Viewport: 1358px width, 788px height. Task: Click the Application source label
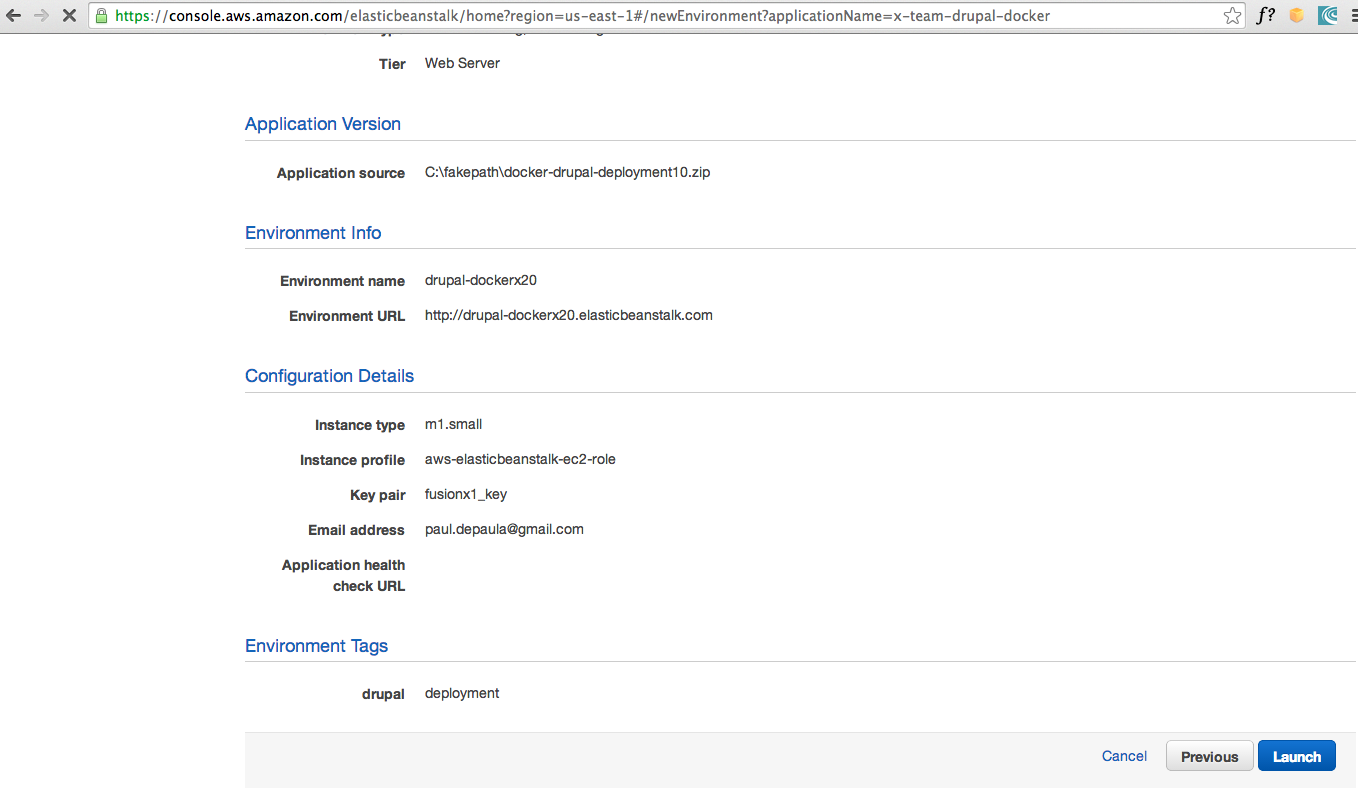(341, 173)
